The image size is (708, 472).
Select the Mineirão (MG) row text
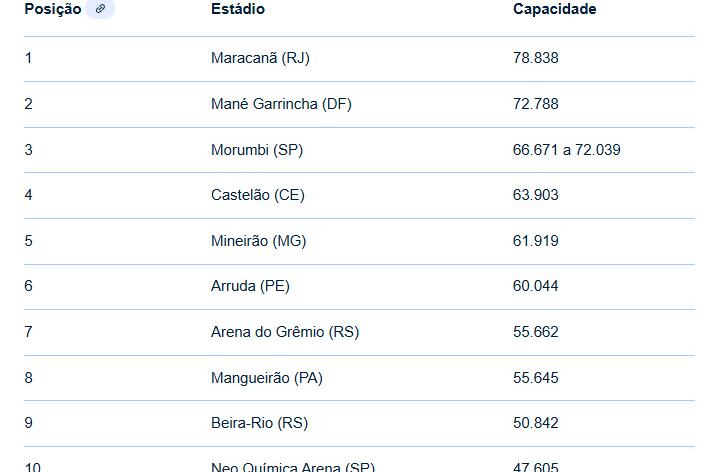coord(259,241)
